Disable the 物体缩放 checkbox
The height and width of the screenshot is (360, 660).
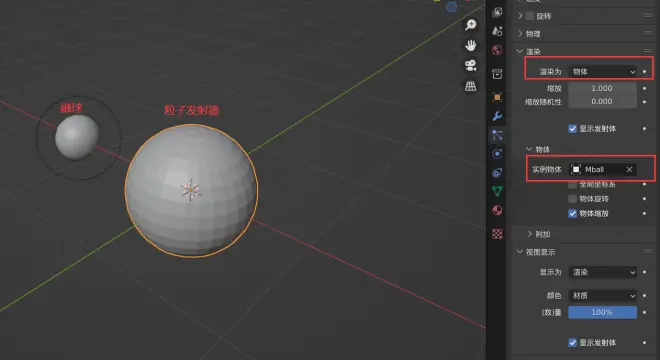(572, 213)
